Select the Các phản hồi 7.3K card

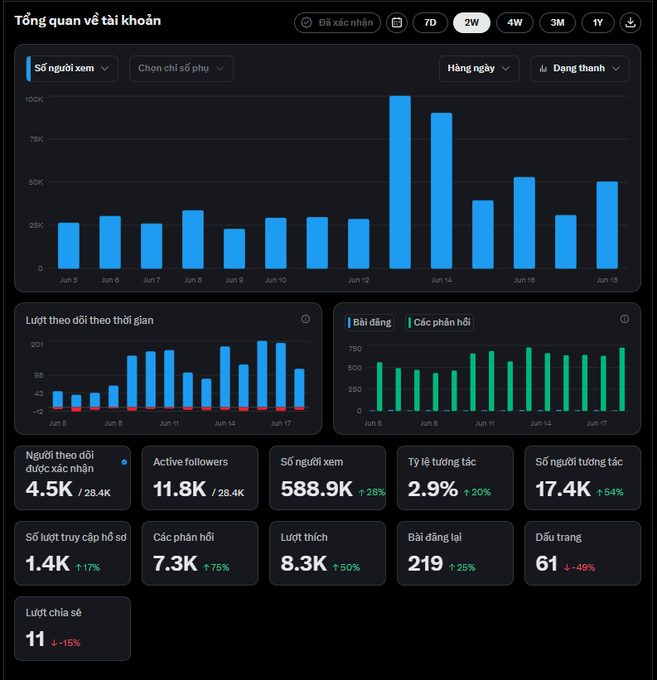pyautogui.click(x=200, y=553)
